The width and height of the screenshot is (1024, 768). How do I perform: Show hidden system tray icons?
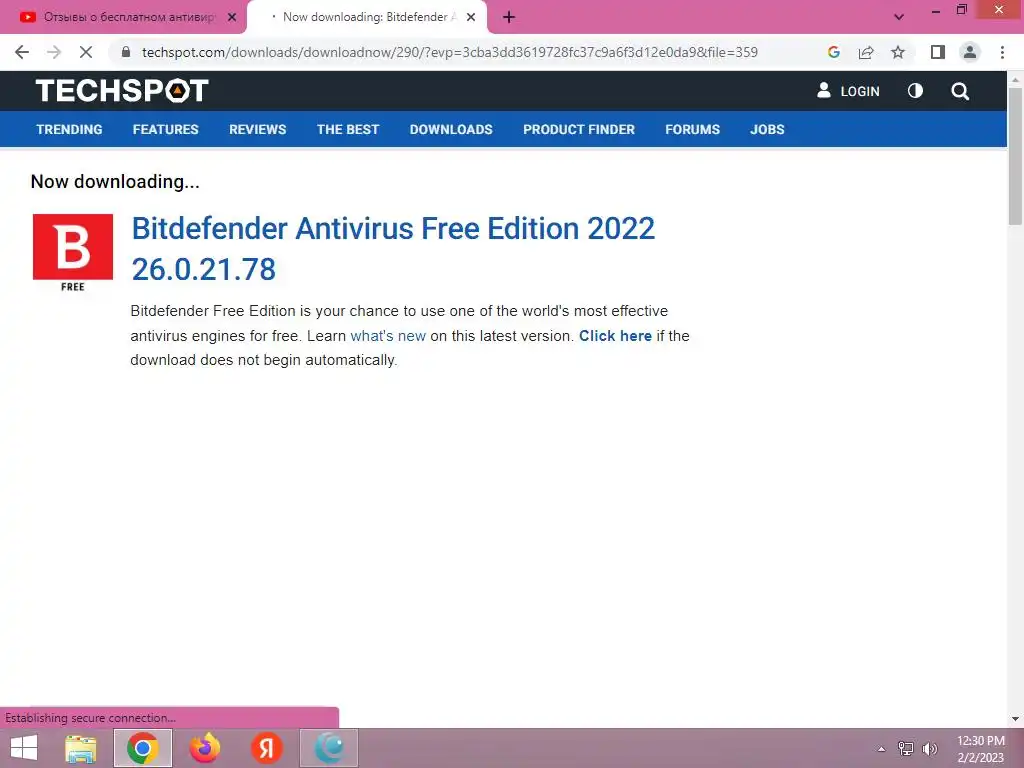(881, 749)
